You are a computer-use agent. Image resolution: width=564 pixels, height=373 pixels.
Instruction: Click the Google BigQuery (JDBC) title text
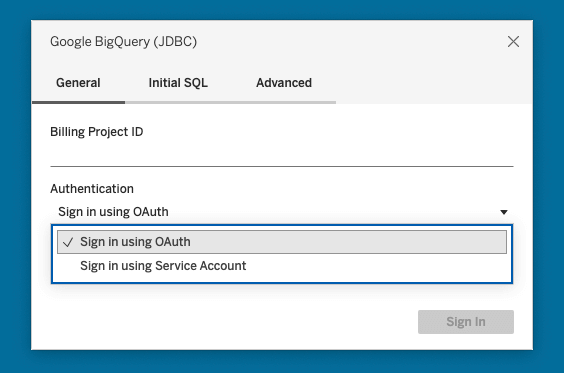coord(123,42)
